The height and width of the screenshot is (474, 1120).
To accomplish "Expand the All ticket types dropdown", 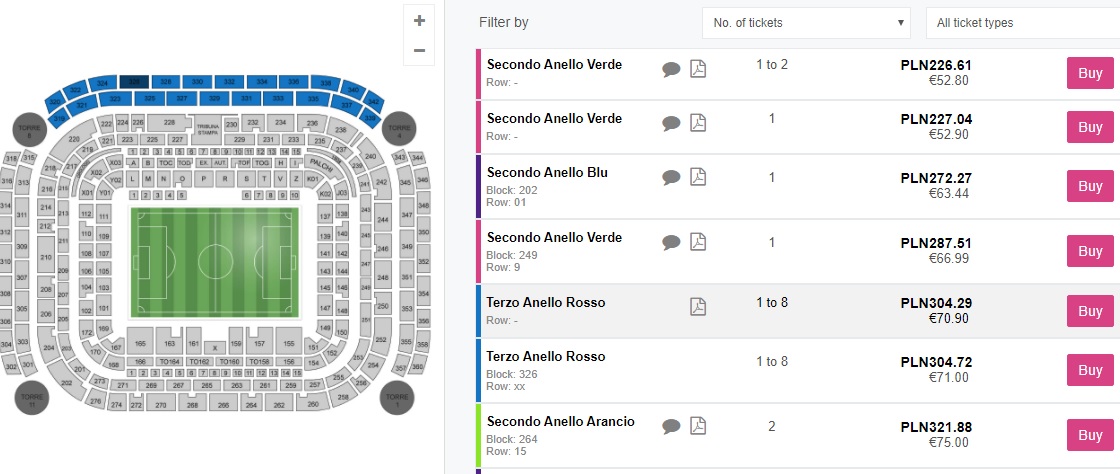I will click(x=1020, y=22).
